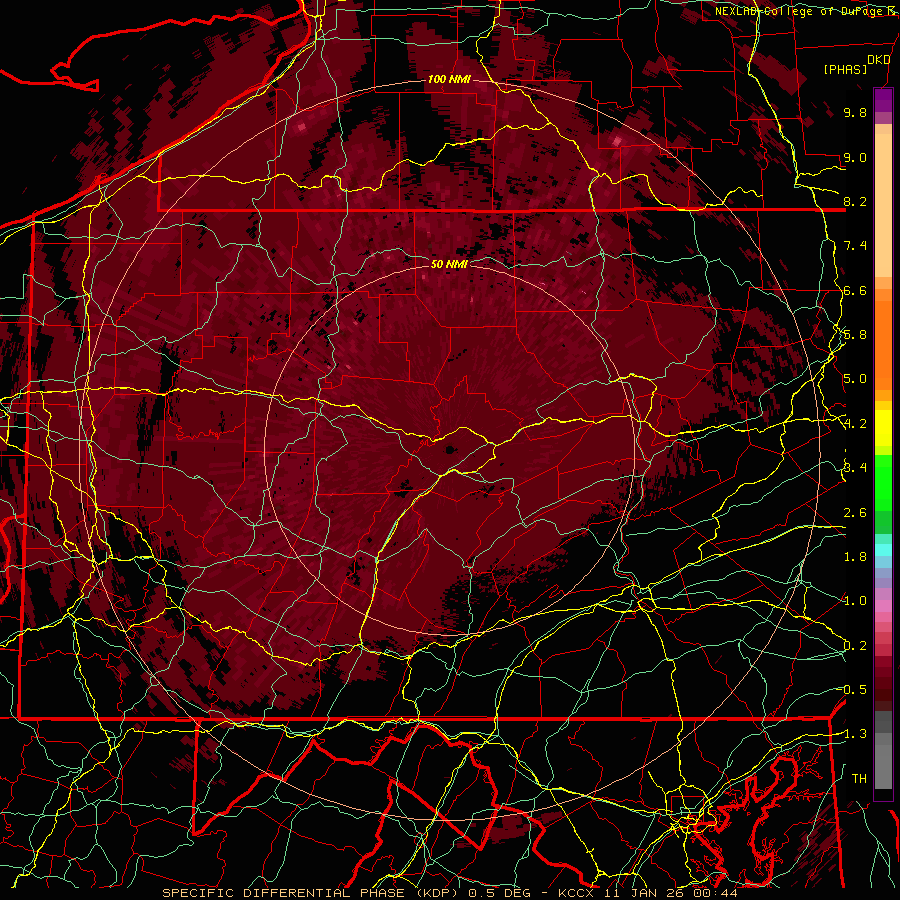Pick the pink segment of the color bar

(x=883, y=606)
